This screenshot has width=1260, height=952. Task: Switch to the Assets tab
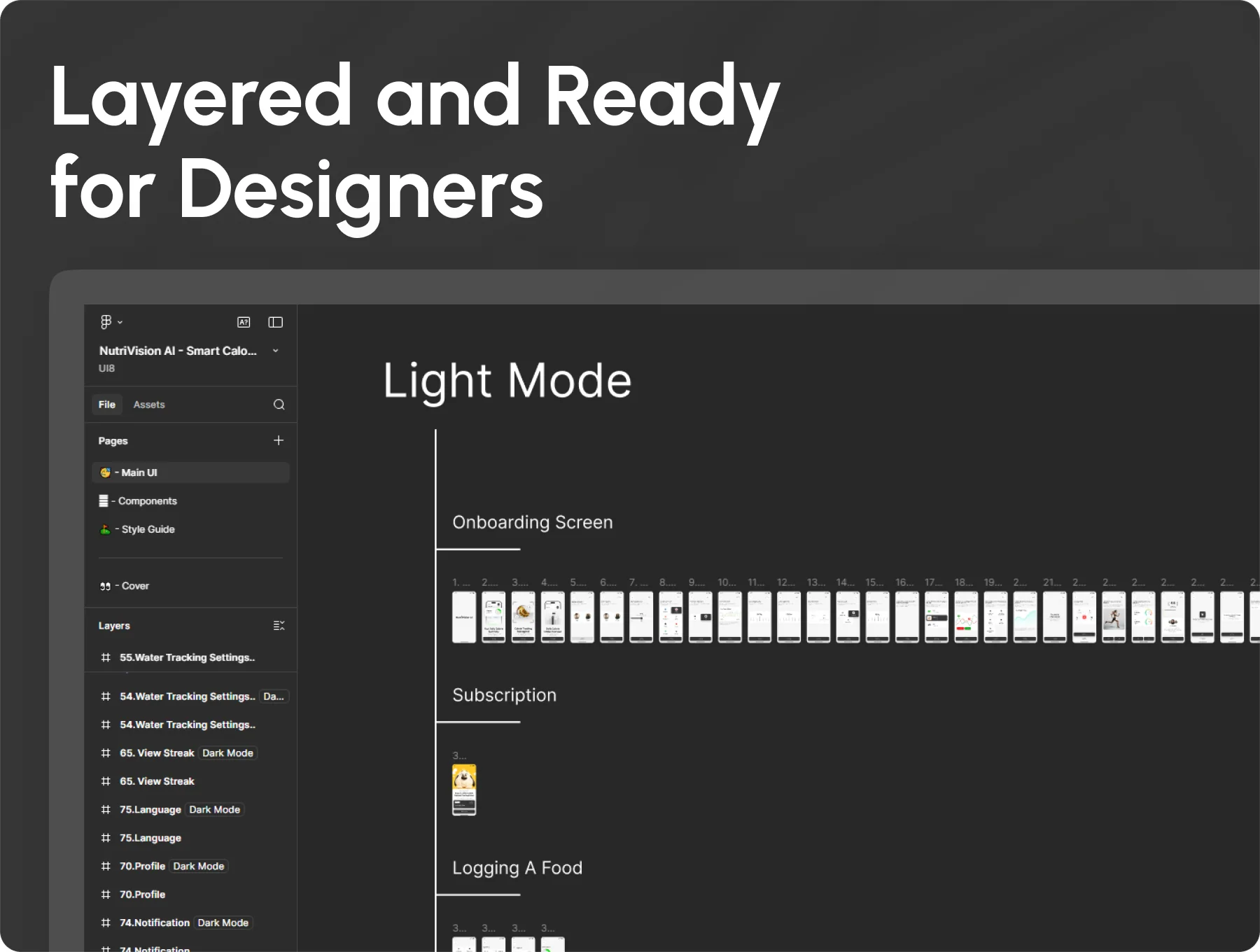tap(149, 405)
